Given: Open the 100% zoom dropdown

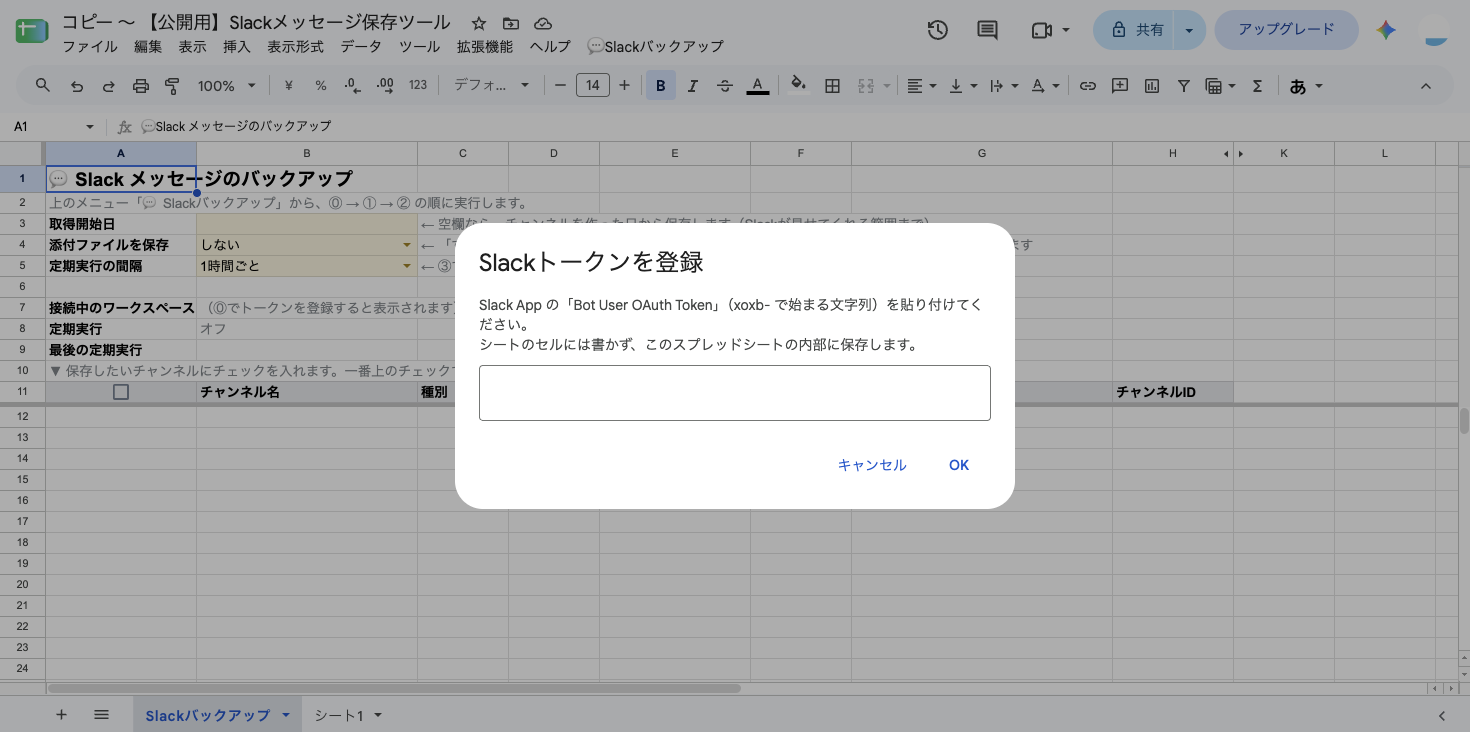Looking at the screenshot, I should tap(227, 86).
